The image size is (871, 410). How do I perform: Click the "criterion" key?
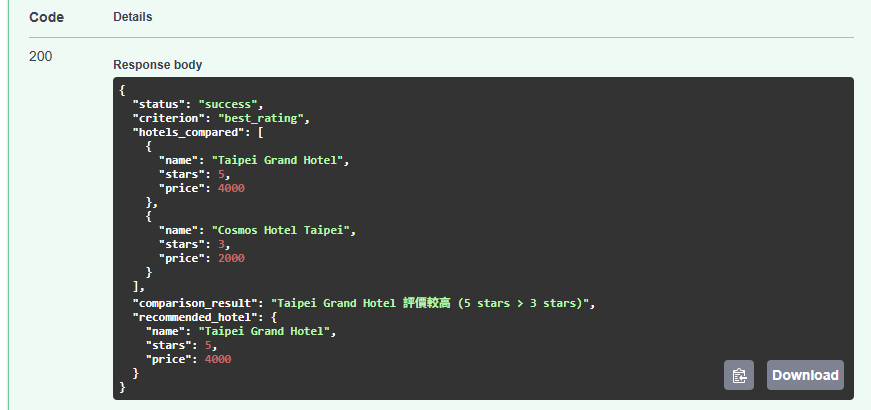[x=172, y=118]
